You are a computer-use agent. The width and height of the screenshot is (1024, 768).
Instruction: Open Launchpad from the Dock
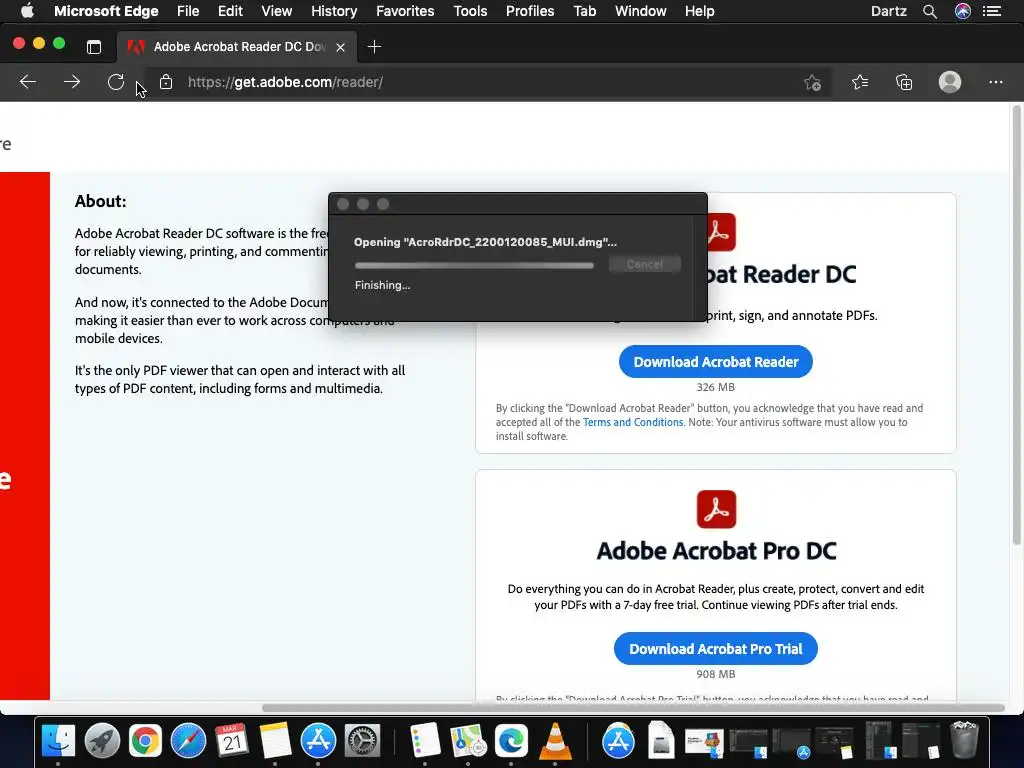(x=102, y=741)
